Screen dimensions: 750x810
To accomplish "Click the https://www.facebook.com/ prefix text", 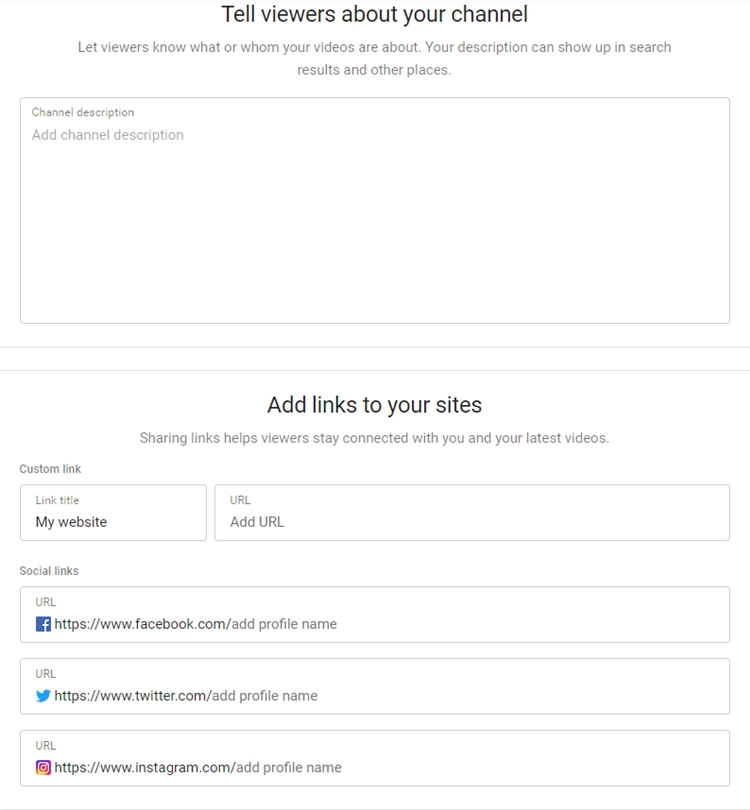I will click(141, 624).
